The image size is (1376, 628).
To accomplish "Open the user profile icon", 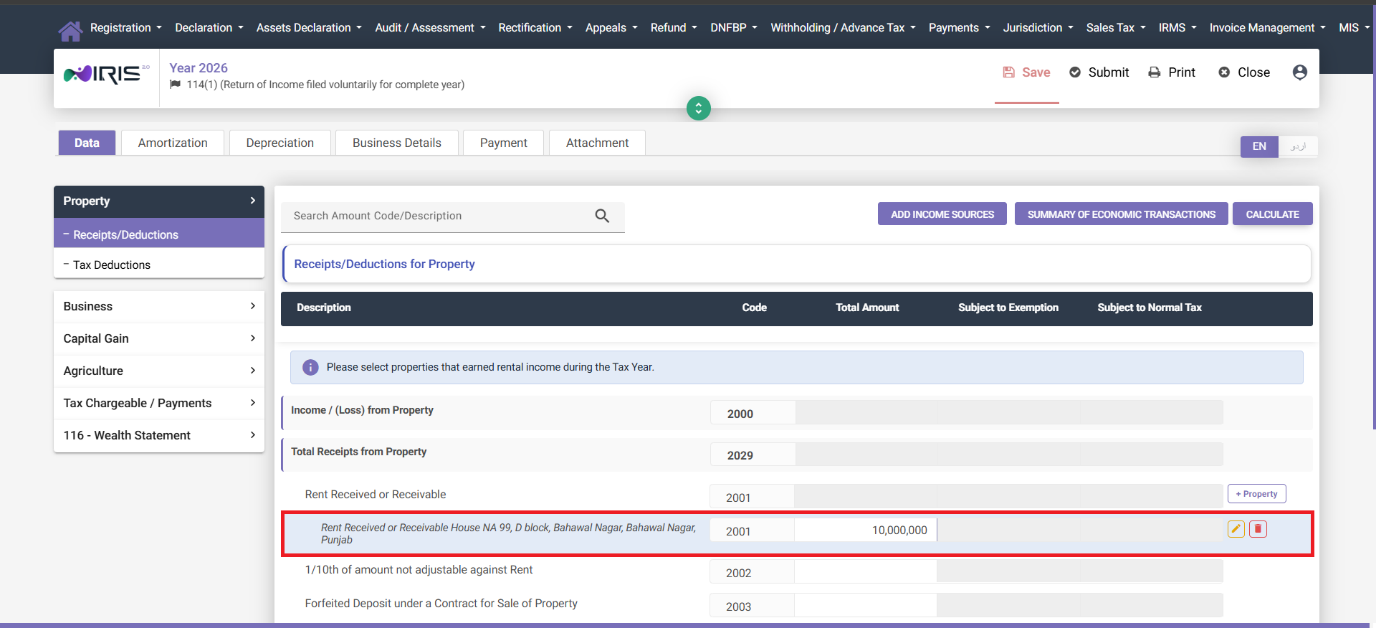I will click(1300, 72).
